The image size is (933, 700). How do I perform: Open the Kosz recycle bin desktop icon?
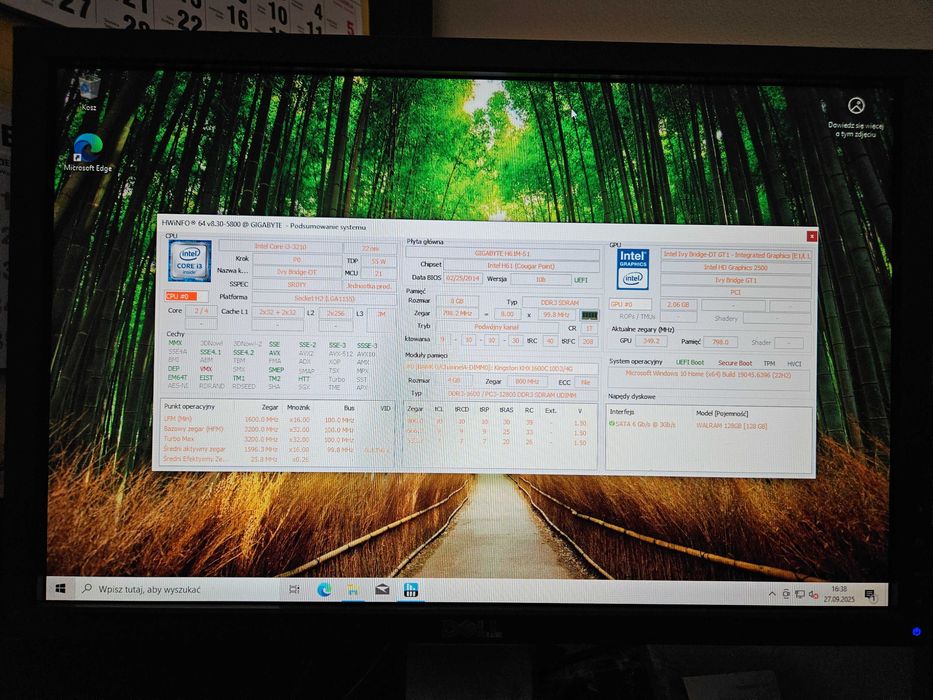[x=89, y=92]
